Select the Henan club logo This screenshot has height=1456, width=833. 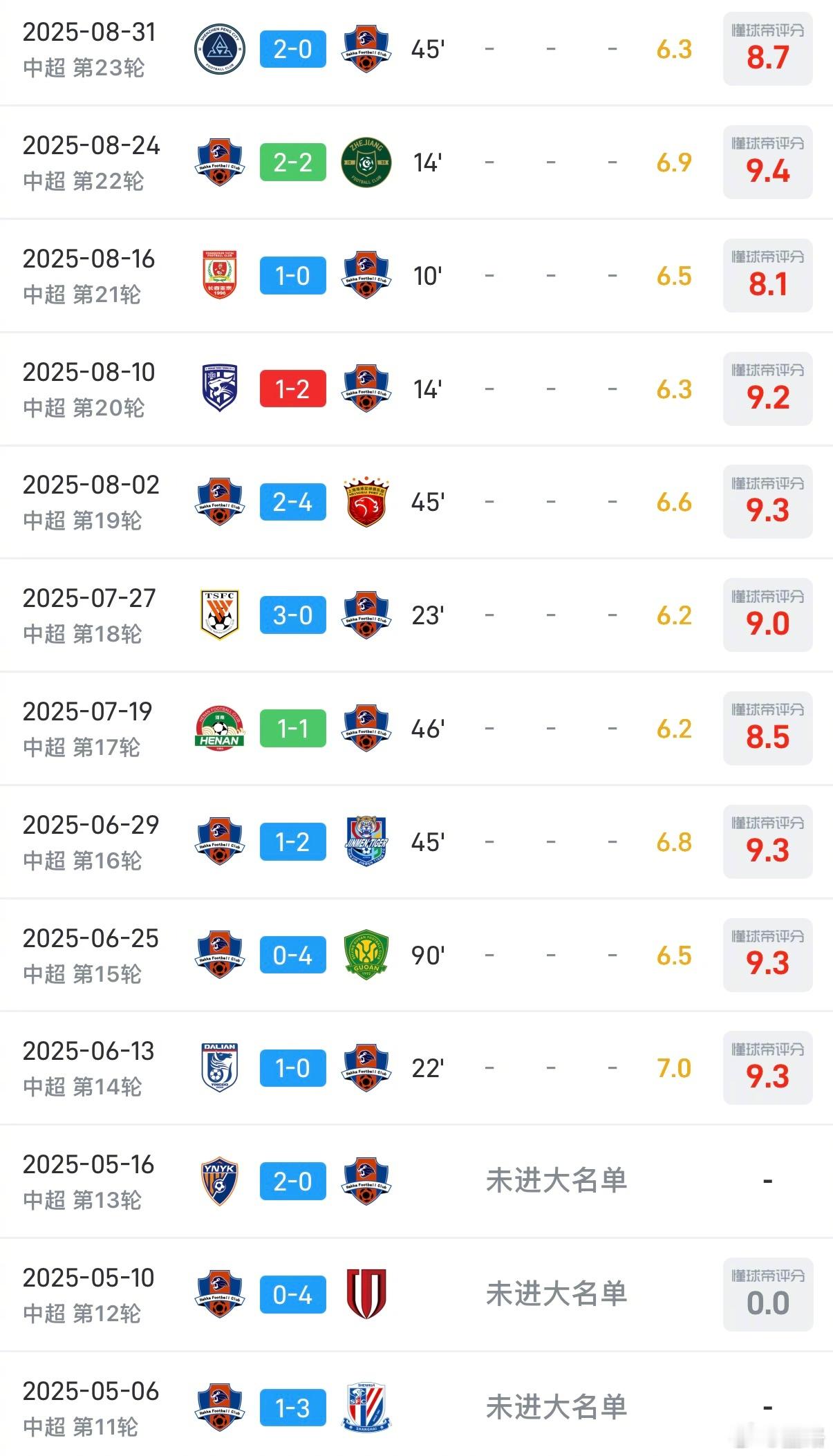click(x=220, y=729)
